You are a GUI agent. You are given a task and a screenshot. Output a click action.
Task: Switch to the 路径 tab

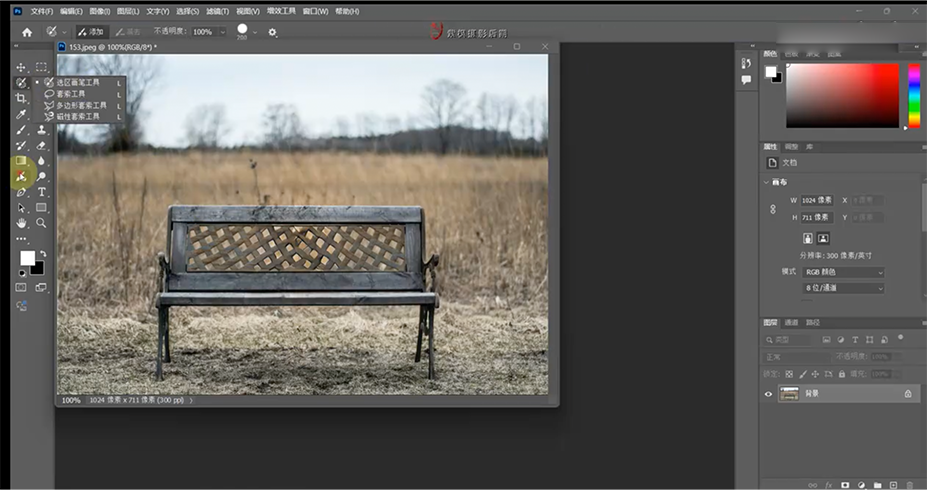coord(813,323)
